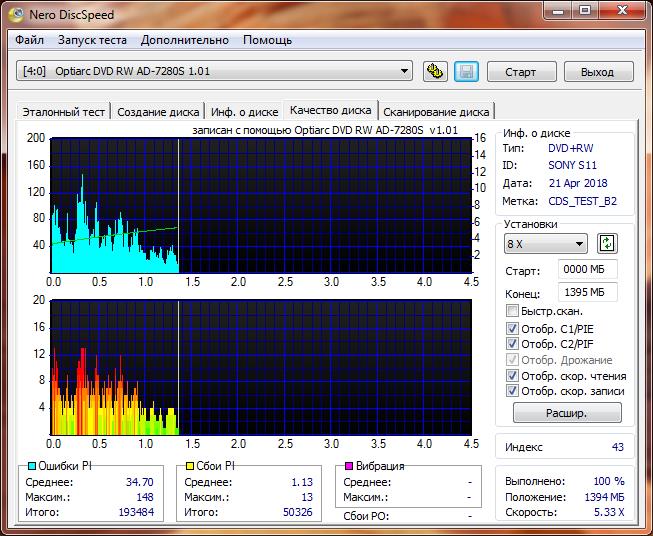The image size is (653, 536).
Task: Switch to the Эталонный тест tab
Action: click(x=63, y=112)
